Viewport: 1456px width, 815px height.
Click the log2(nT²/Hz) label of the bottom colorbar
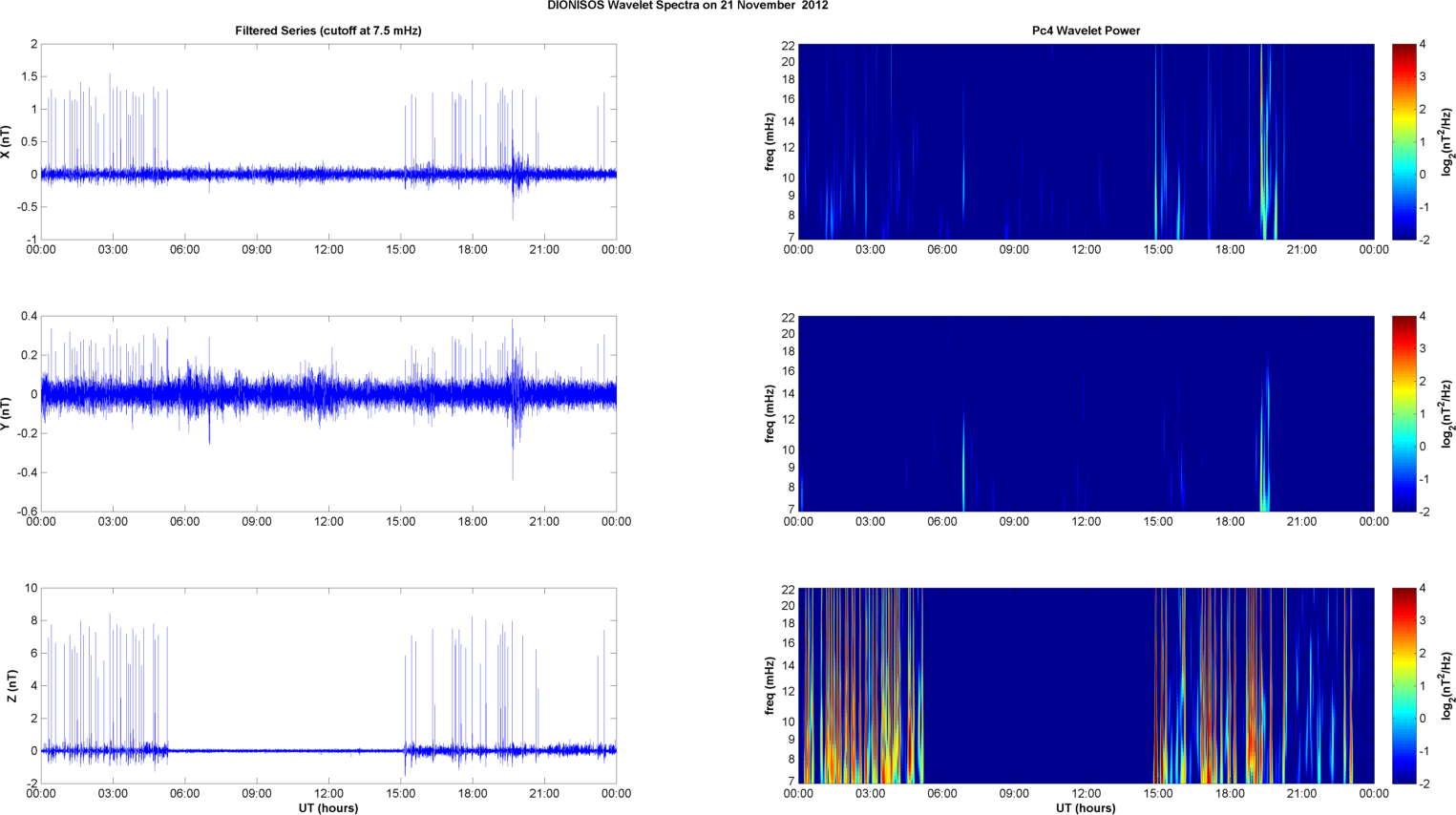click(1447, 686)
